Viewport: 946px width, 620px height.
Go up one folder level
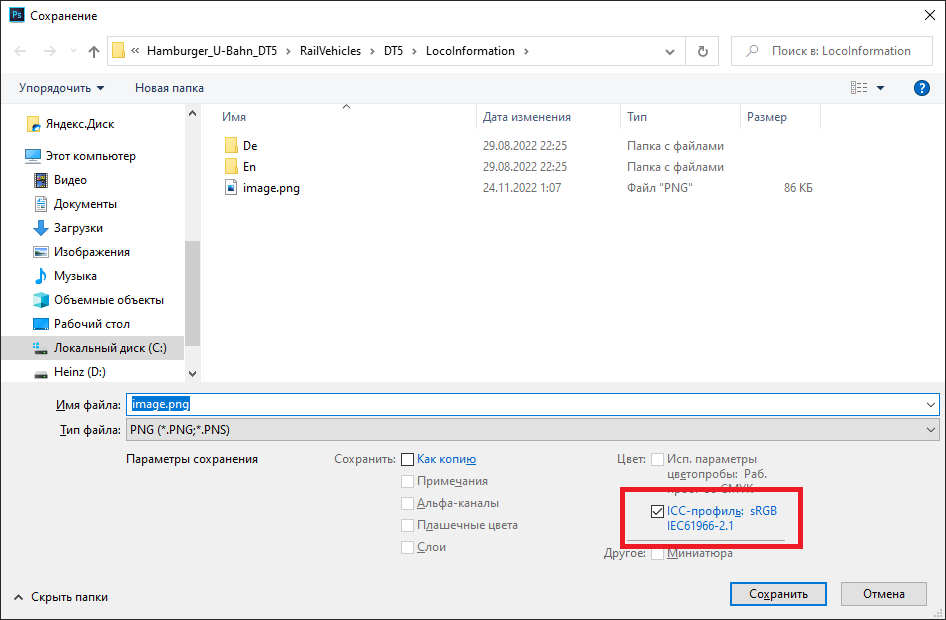(x=94, y=51)
